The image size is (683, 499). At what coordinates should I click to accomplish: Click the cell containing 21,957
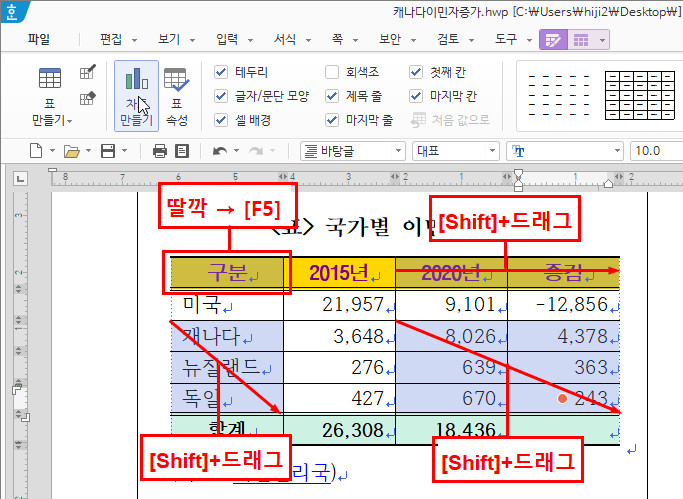pos(339,304)
